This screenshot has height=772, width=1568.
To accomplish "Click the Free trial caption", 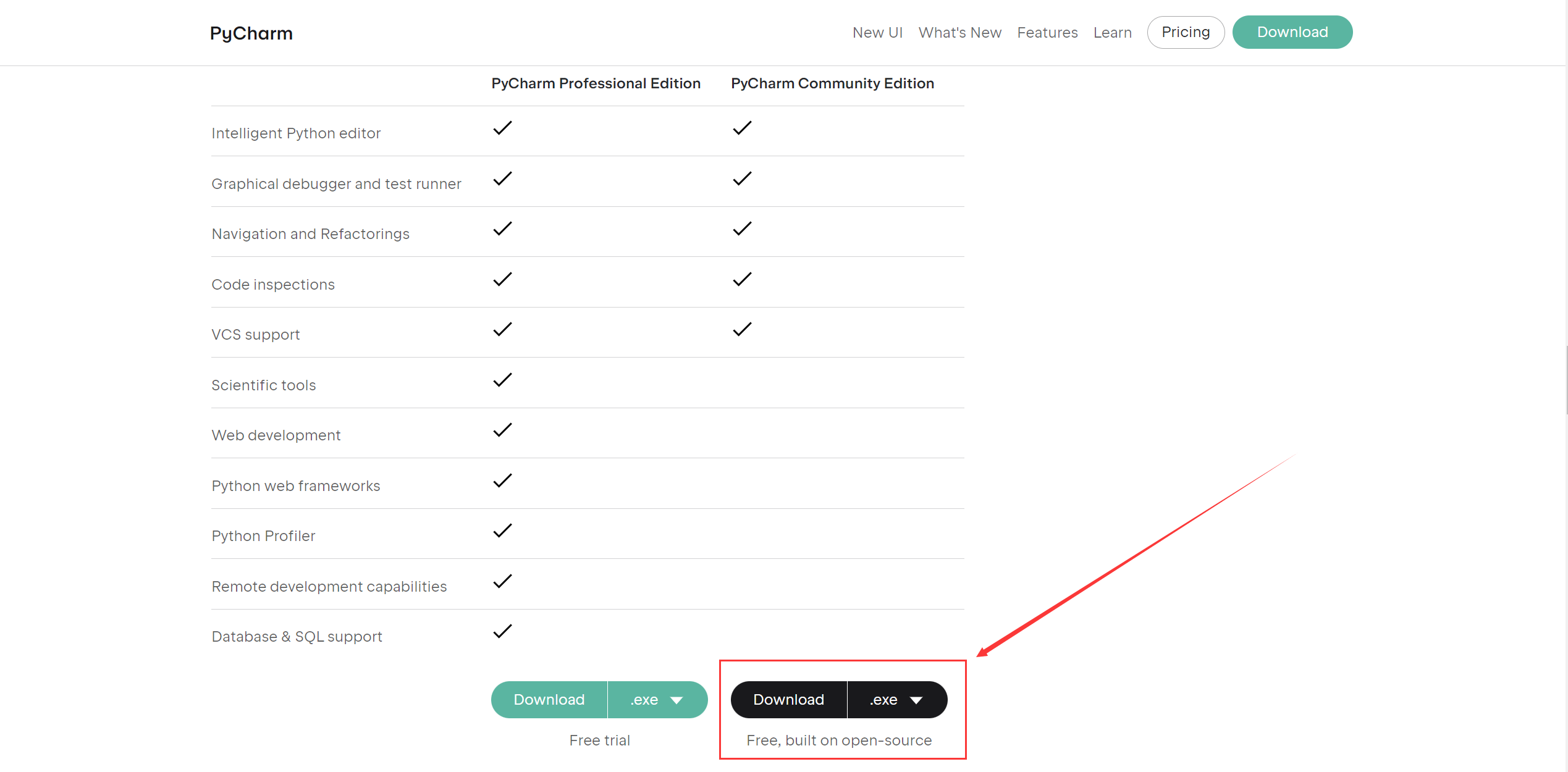I will pyautogui.click(x=599, y=741).
